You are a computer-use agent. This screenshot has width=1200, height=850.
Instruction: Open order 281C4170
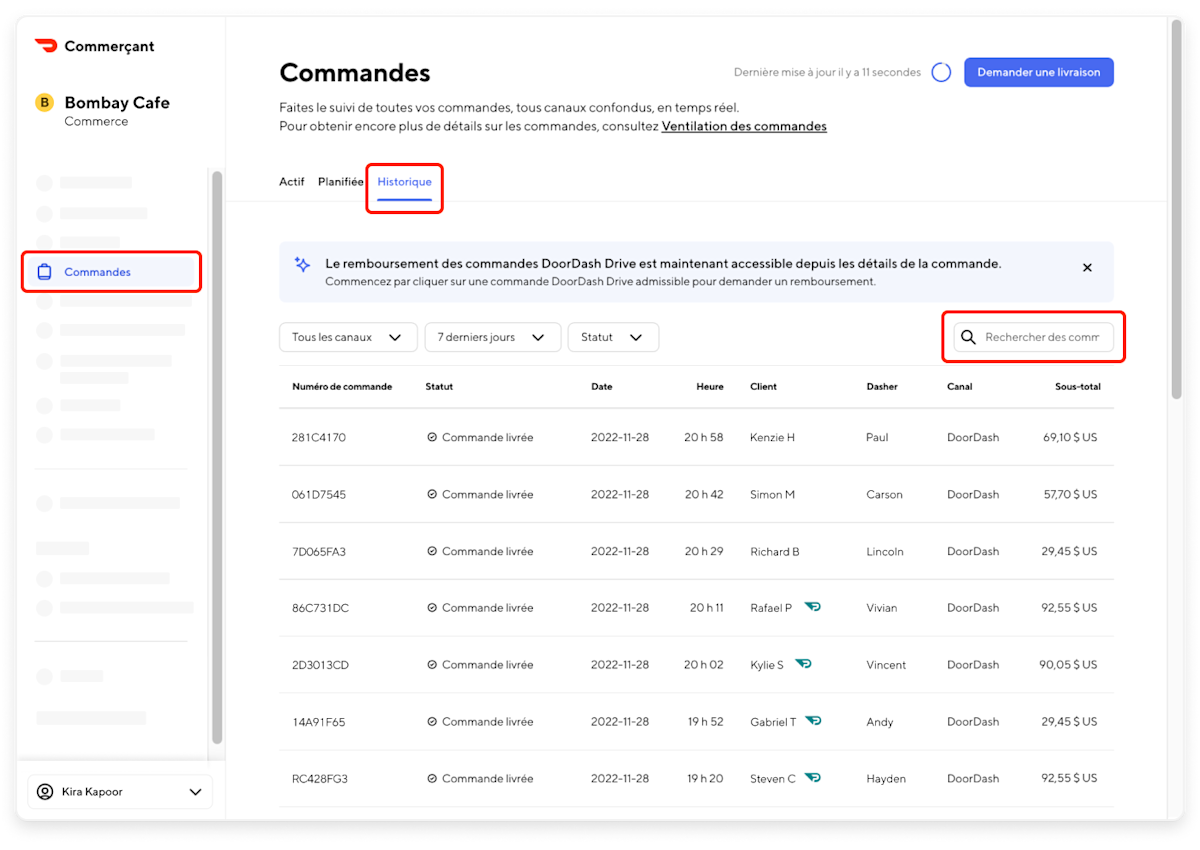tap(696, 437)
